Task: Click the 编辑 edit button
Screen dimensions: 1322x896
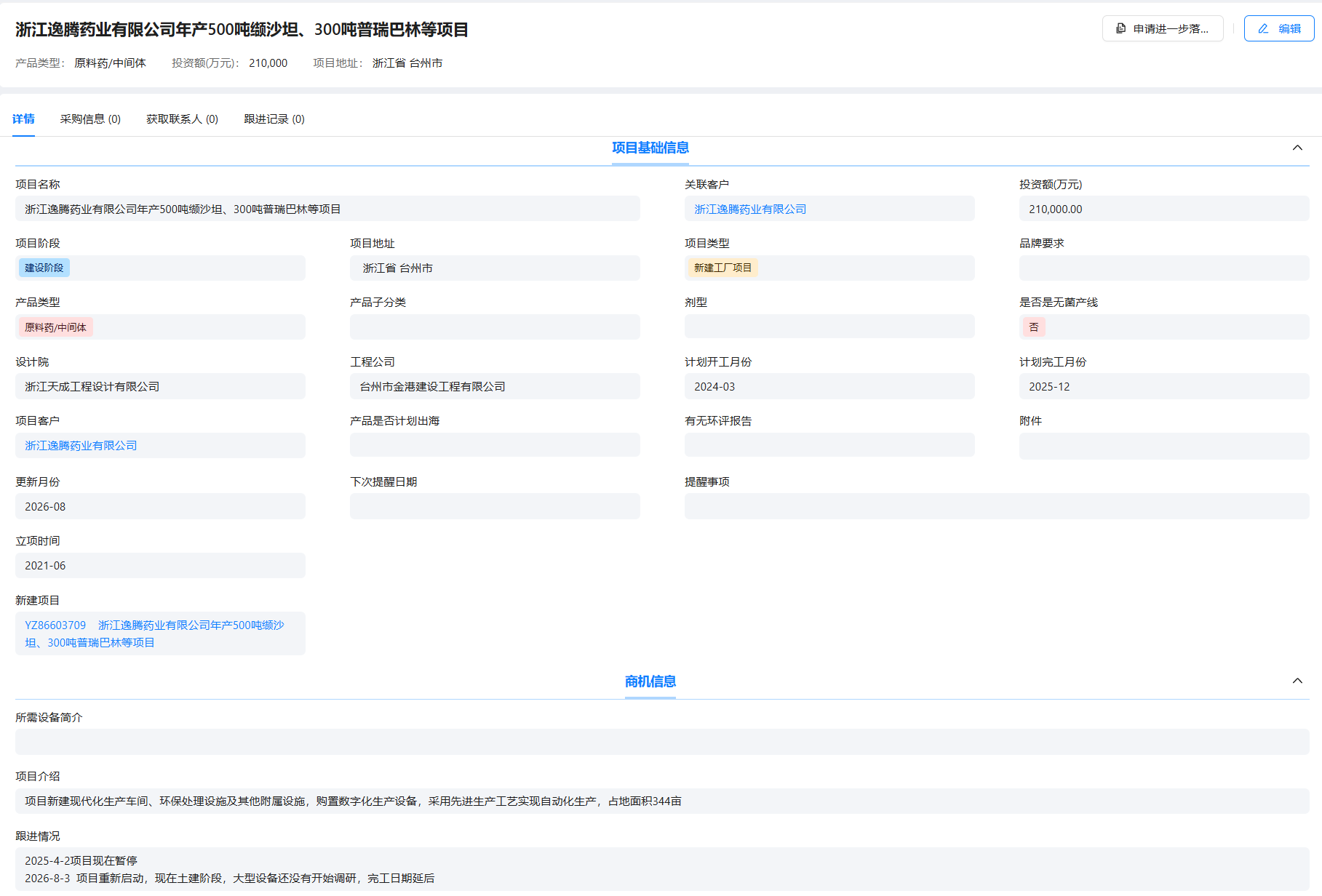Action: click(1278, 28)
